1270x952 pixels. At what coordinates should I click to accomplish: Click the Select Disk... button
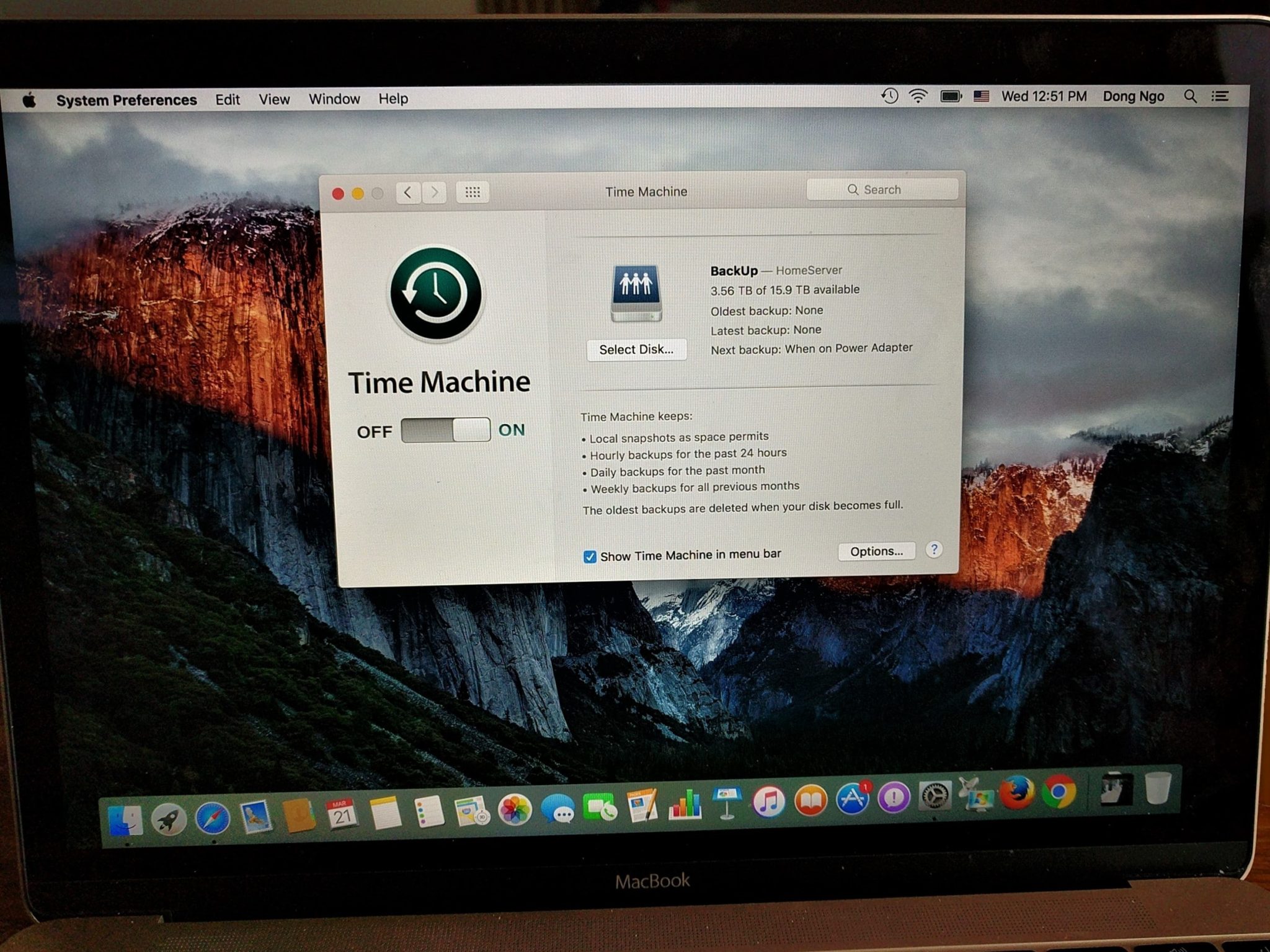(x=636, y=350)
